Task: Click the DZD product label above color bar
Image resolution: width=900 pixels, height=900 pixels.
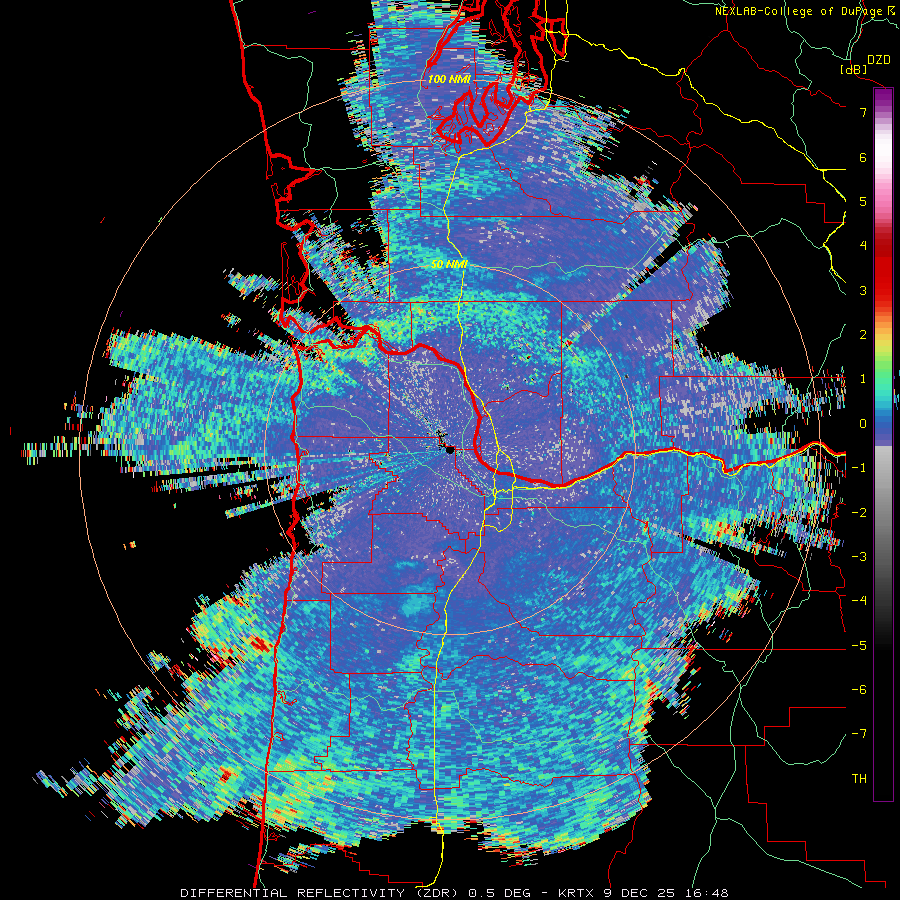Action: (878, 60)
